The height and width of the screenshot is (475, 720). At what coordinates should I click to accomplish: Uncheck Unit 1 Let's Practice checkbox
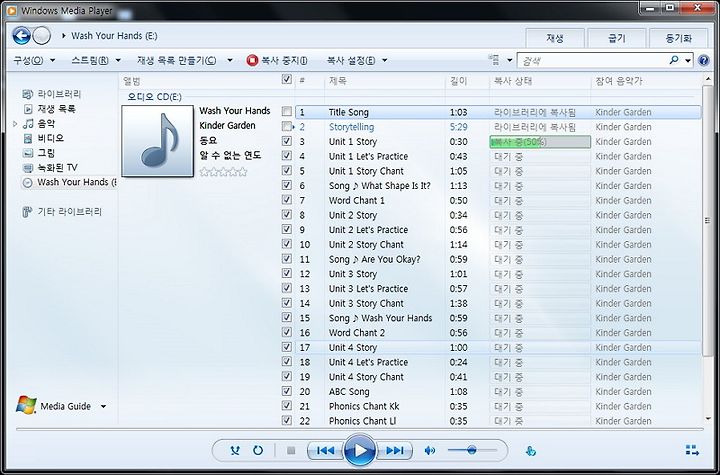pyautogui.click(x=287, y=156)
